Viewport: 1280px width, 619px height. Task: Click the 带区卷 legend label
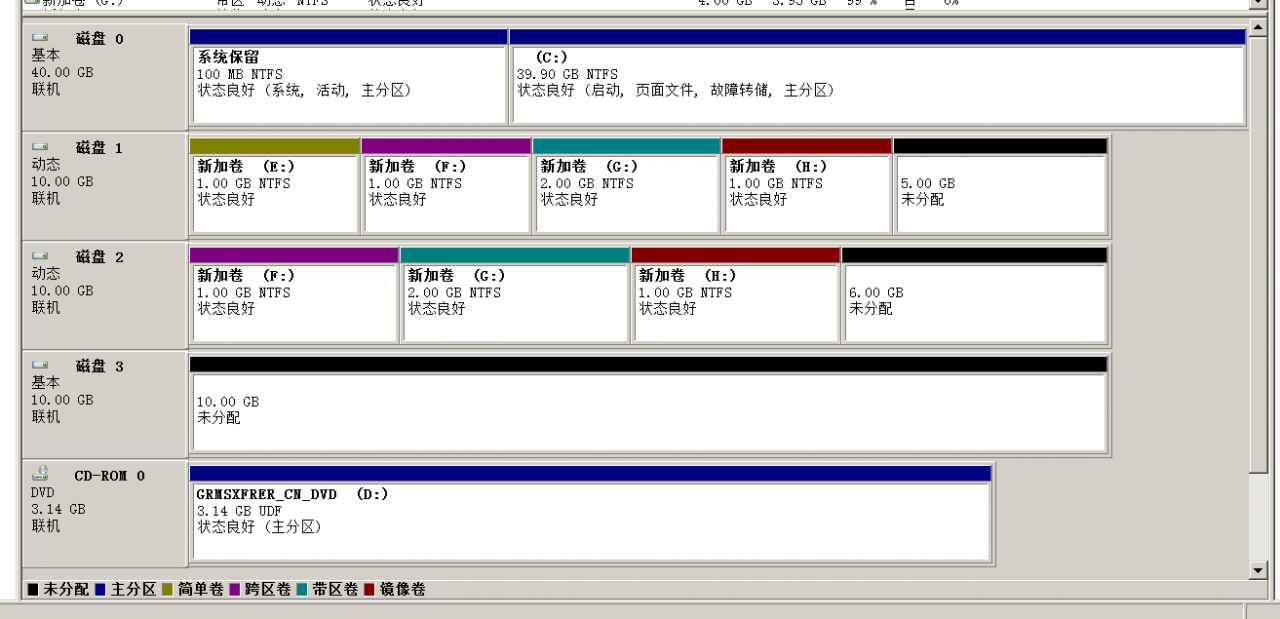[x=335, y=590]
